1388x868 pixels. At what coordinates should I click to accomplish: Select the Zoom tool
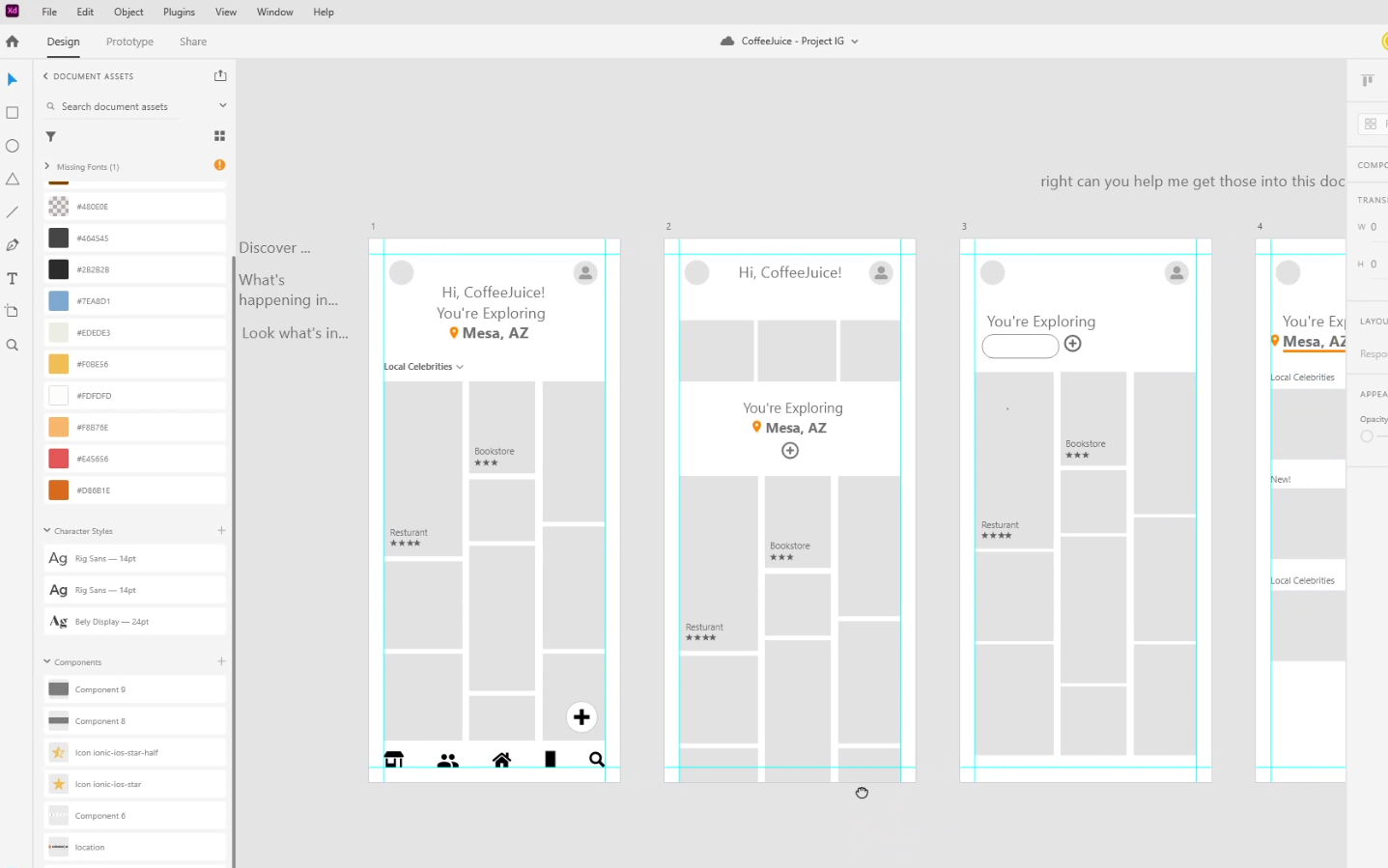point(13,345)
